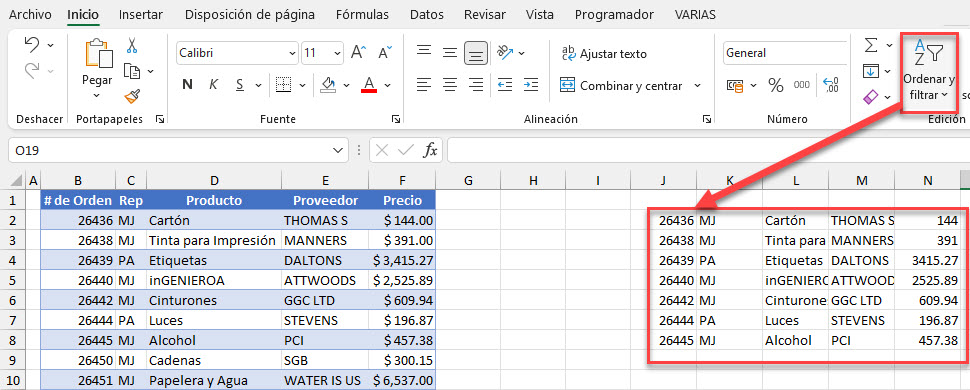Open the Archivo tab
The height and width of the screenshot is (390, 970).
pos(30,14)
